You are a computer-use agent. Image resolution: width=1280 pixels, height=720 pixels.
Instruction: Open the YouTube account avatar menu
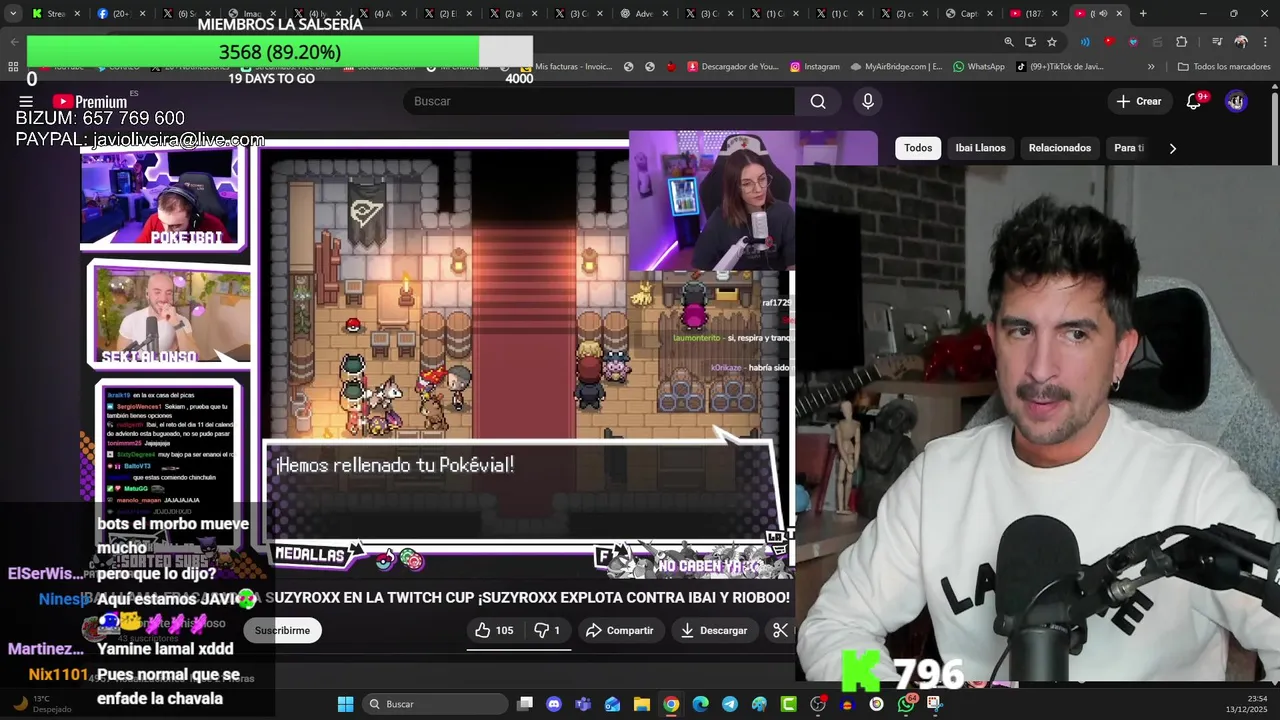(1236, 101)
